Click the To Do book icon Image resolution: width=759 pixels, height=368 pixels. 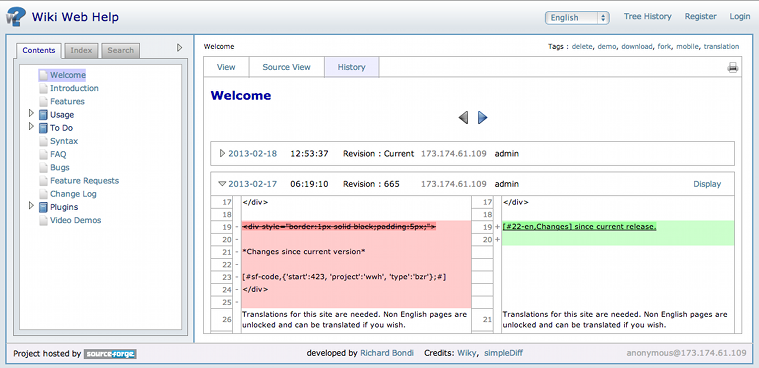(x=44, y=128)
